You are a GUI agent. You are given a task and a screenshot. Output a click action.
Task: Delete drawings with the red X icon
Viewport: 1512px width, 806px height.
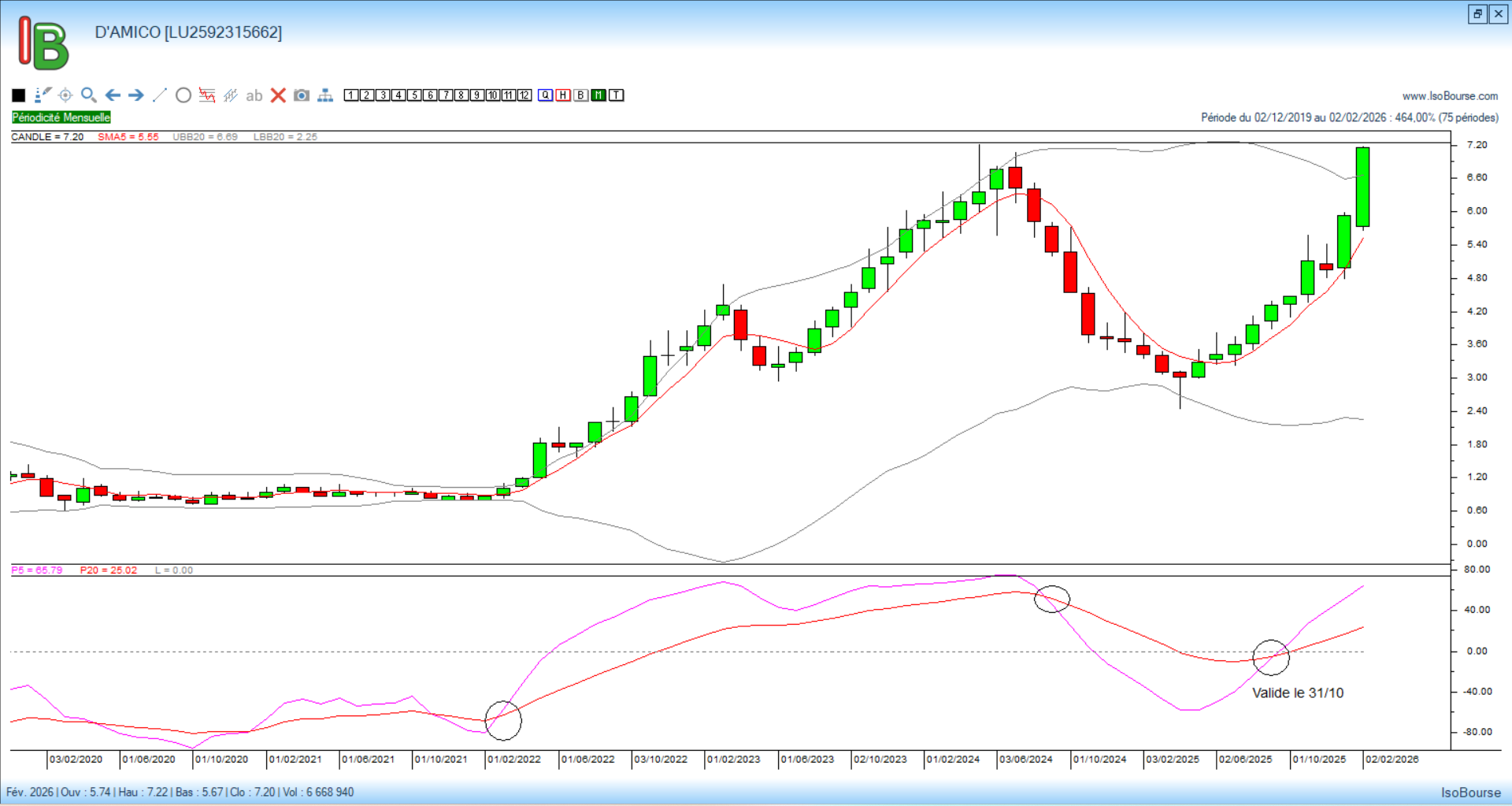(278, 95)
